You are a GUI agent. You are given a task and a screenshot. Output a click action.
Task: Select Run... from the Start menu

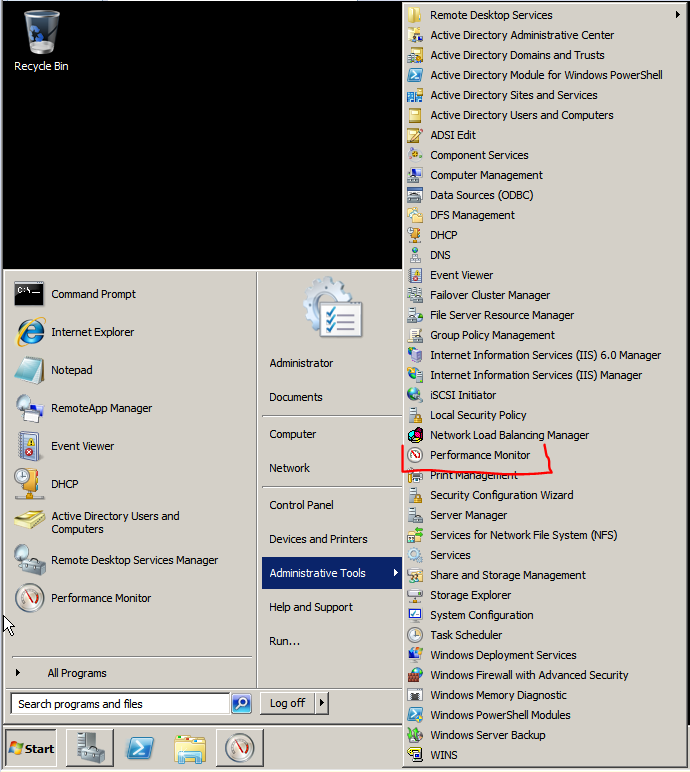(x=284, y=641)
